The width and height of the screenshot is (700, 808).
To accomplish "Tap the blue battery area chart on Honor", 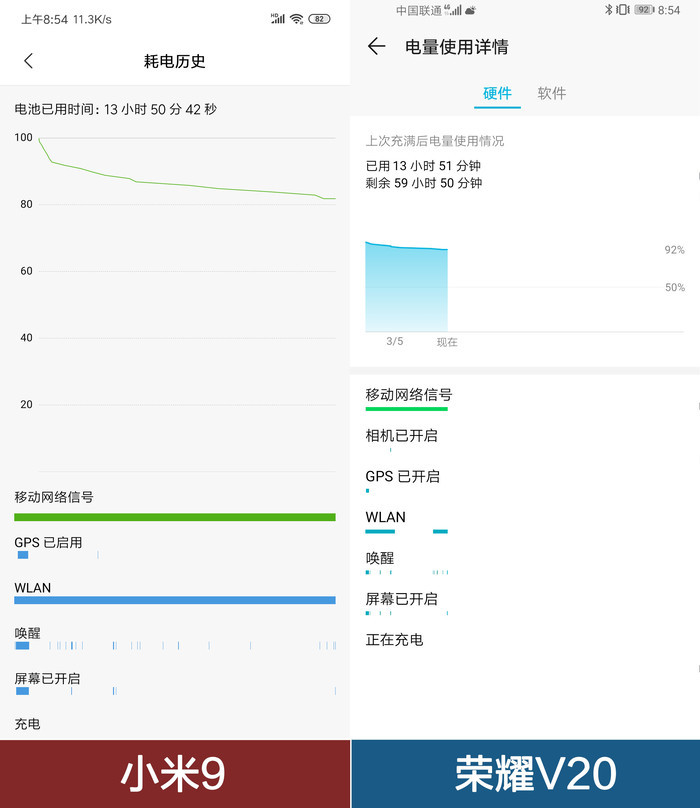I will (407, 288).
